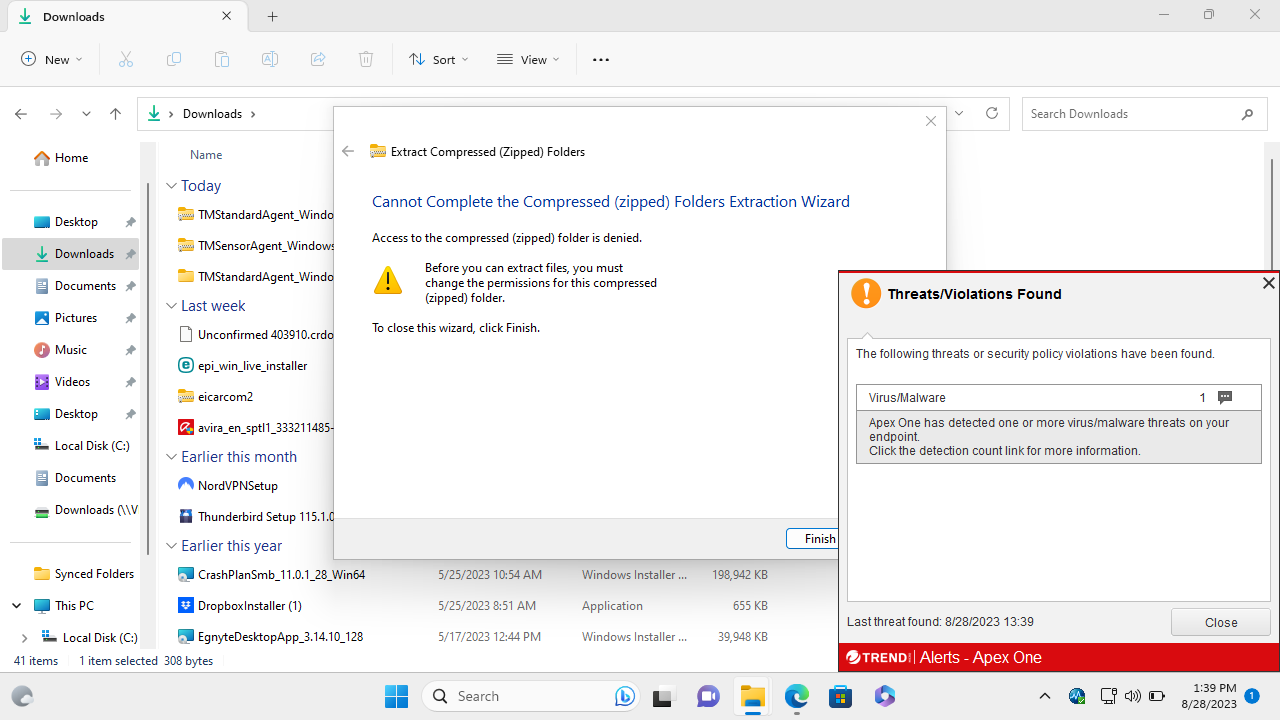Image resolution: width=1280 pixels, height=720 pixels.
Task: Select the NordVPNSetup file
Action: click(238, 486)
